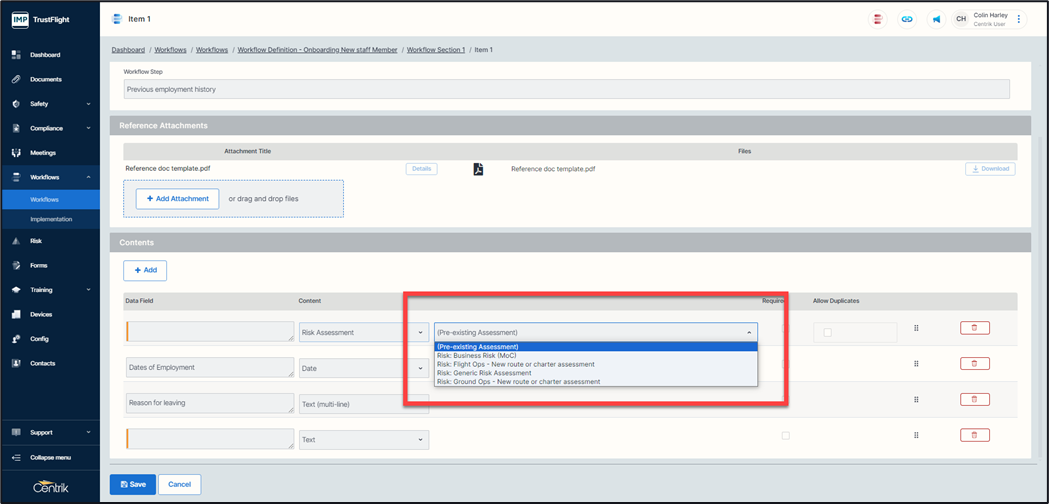
Task: Click the Add Attachment button
Action: pyautogui.click(x=177, y=199)
